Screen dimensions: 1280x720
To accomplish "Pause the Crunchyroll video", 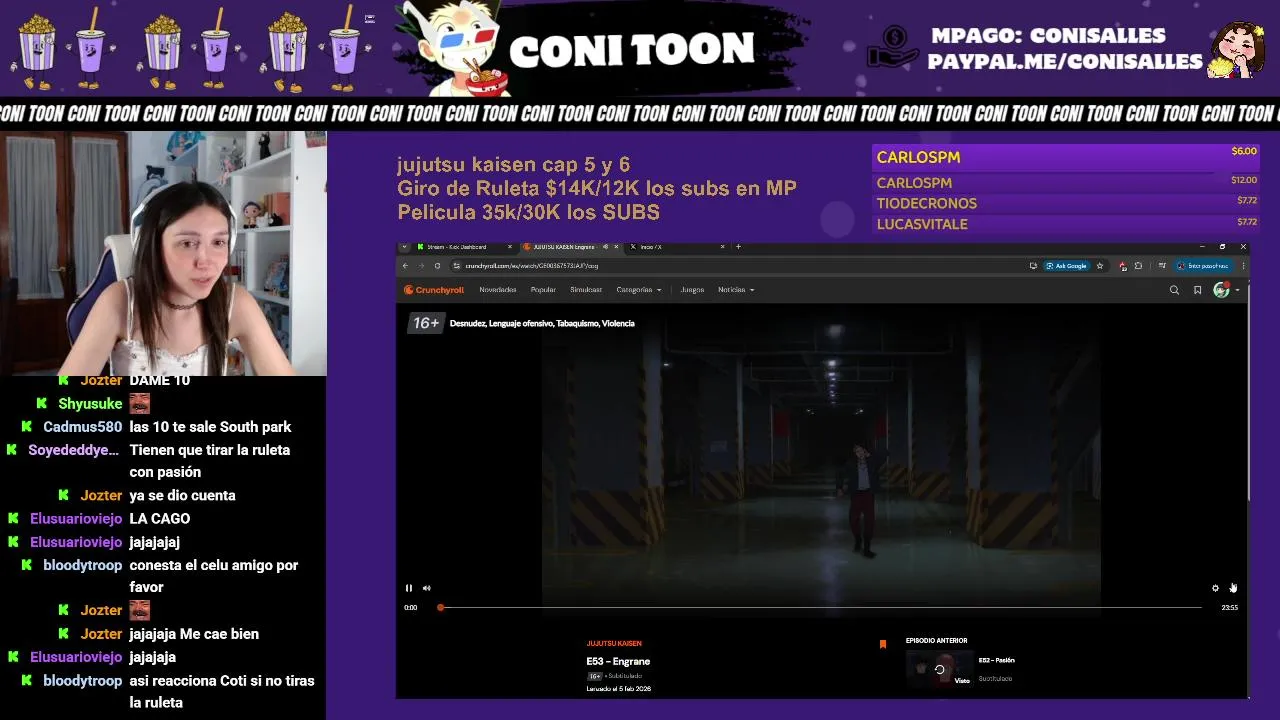I will pyautogui.click(x=408, y=588).
